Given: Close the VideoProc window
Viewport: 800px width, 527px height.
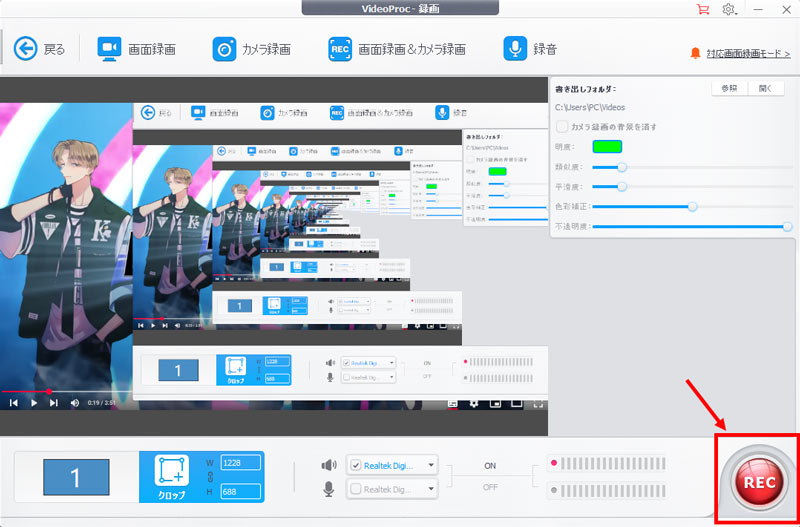Looking at the screenshot, I should [x=786, y=9].
